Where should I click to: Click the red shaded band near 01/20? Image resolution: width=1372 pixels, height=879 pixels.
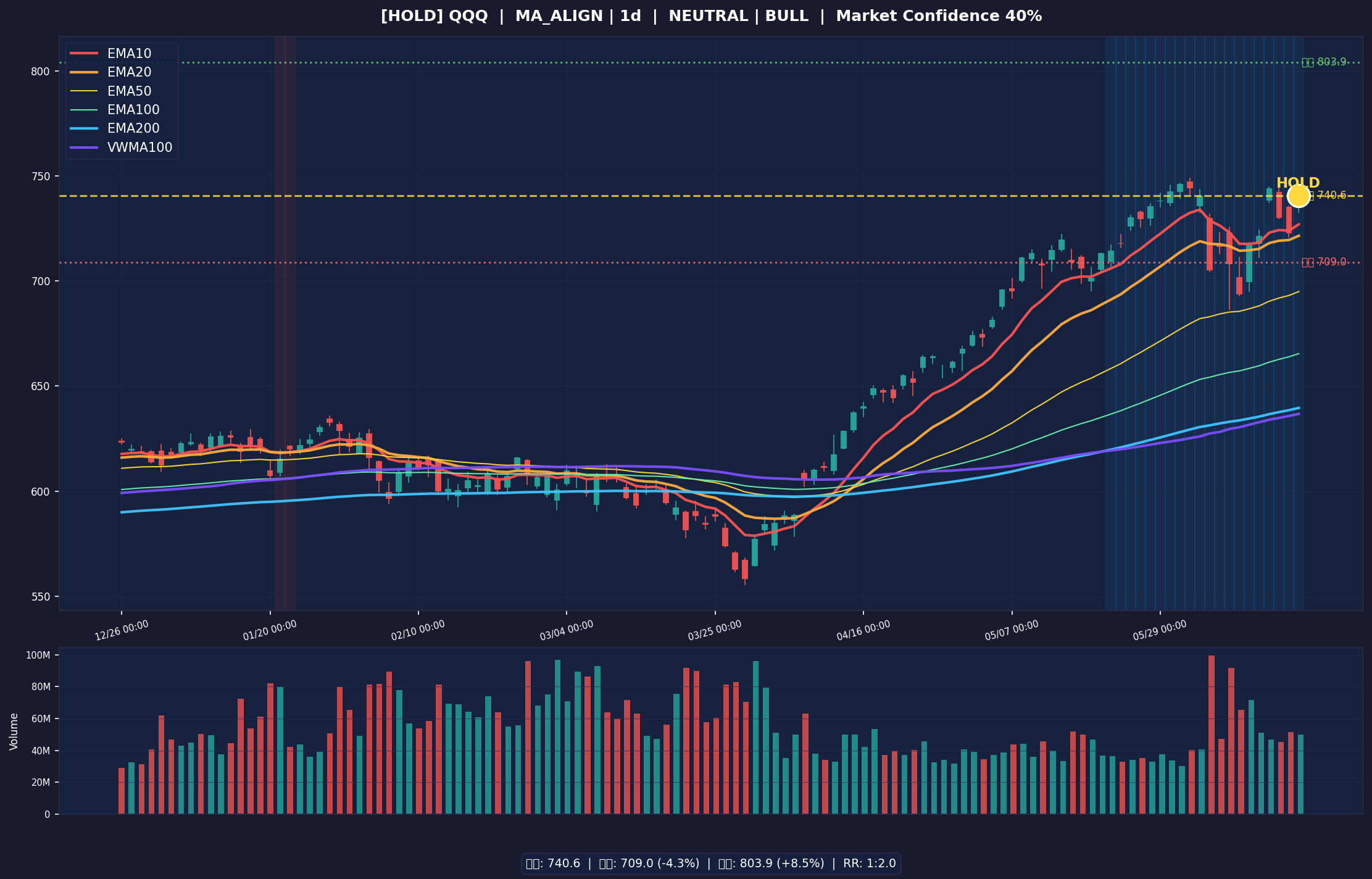(285, 323)
